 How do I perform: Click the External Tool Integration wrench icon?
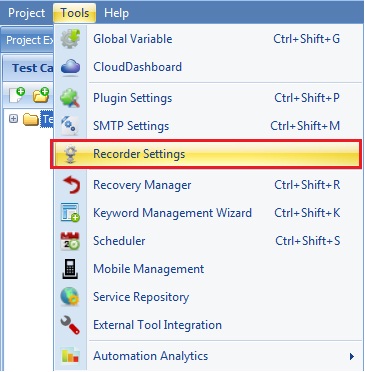(x=70, y=325)
